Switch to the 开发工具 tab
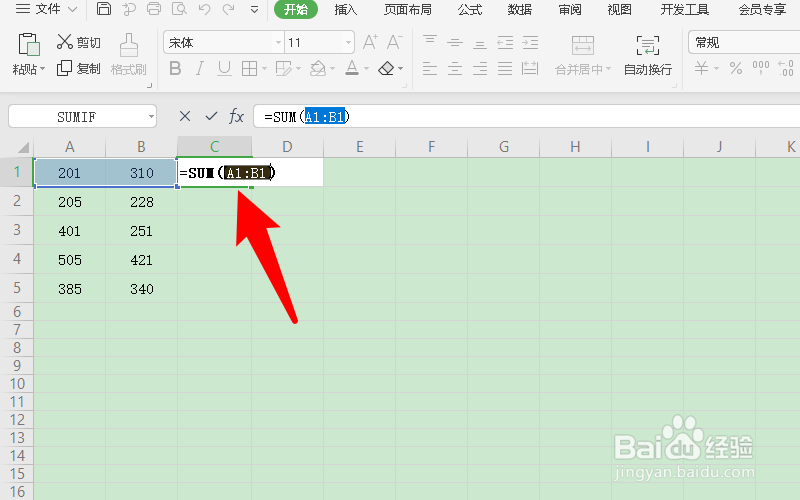 (x=685, y=9)
